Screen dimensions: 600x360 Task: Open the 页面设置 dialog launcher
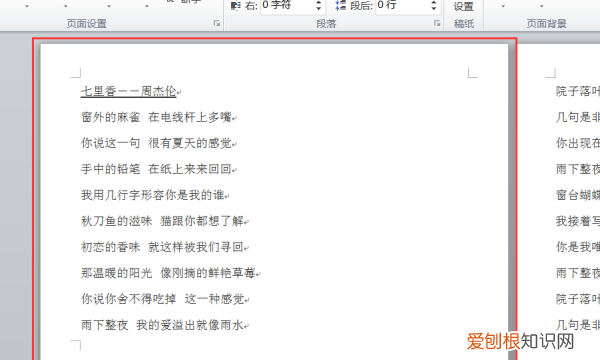point(217,23)
